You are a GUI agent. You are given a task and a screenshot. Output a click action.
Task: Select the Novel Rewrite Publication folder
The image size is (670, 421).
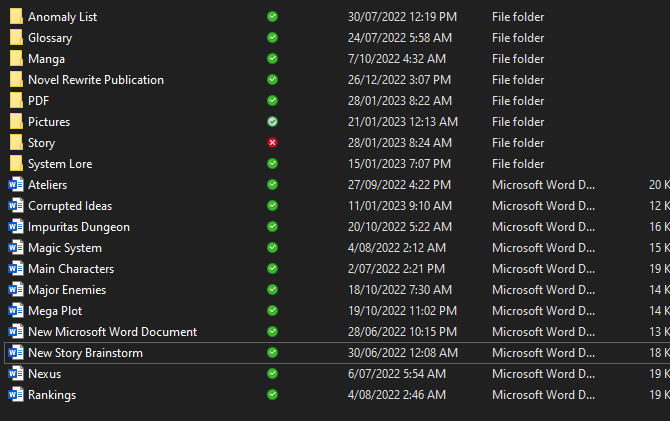pos(95,80)
